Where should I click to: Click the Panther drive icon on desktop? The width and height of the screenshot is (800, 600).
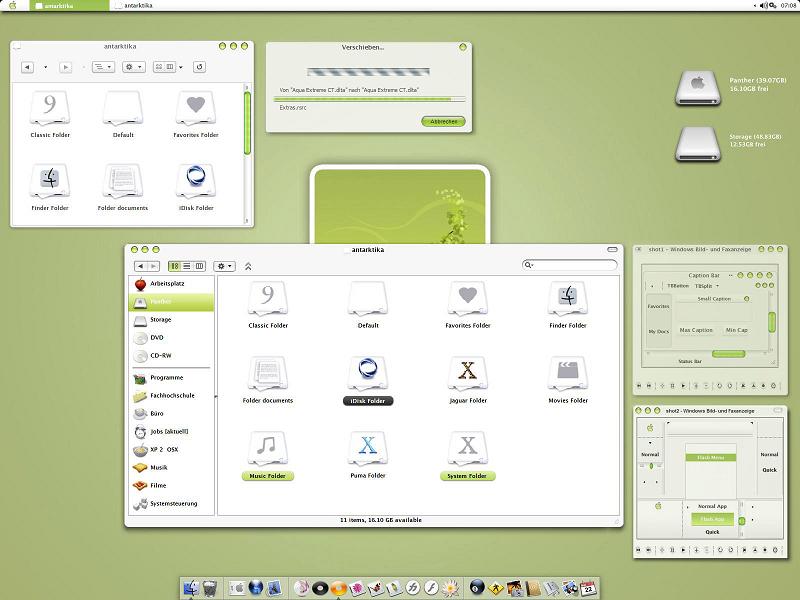tap(696, 87)
